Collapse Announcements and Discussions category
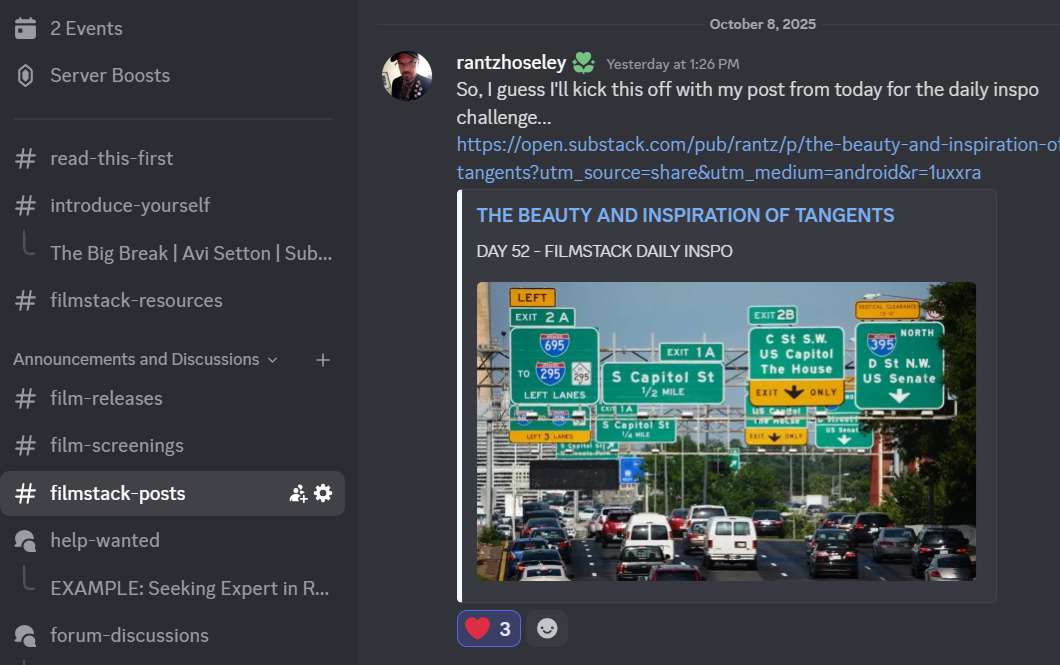 coord(145,360)
